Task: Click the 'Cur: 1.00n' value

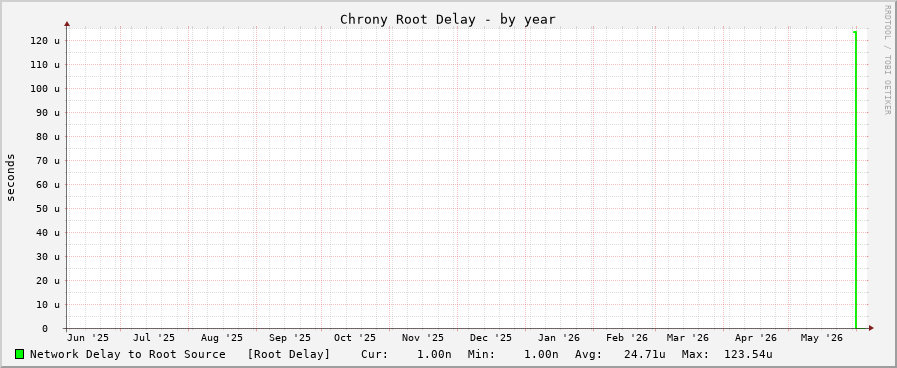Action: pos(406,354)
